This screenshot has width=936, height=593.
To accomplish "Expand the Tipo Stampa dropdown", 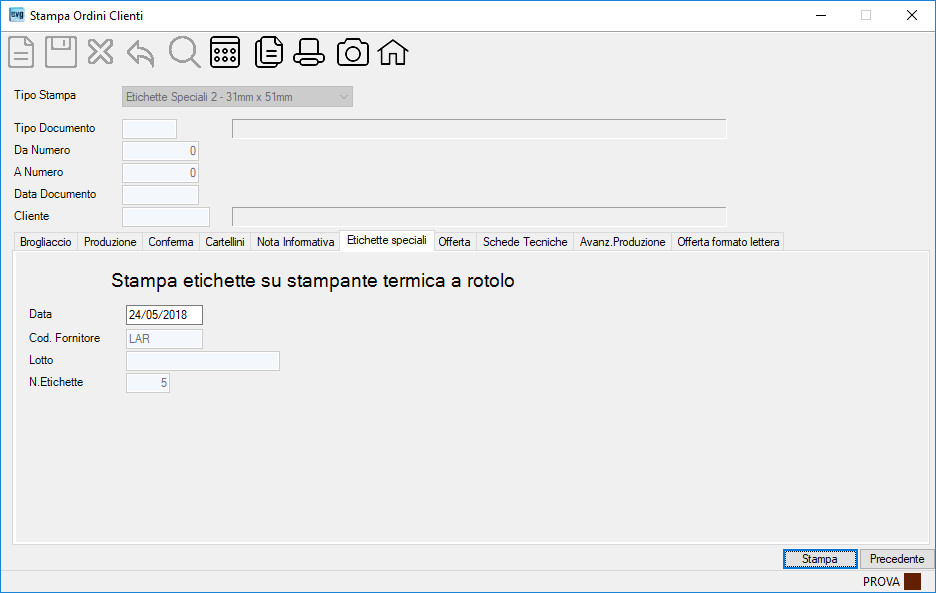I will [237, 97].
